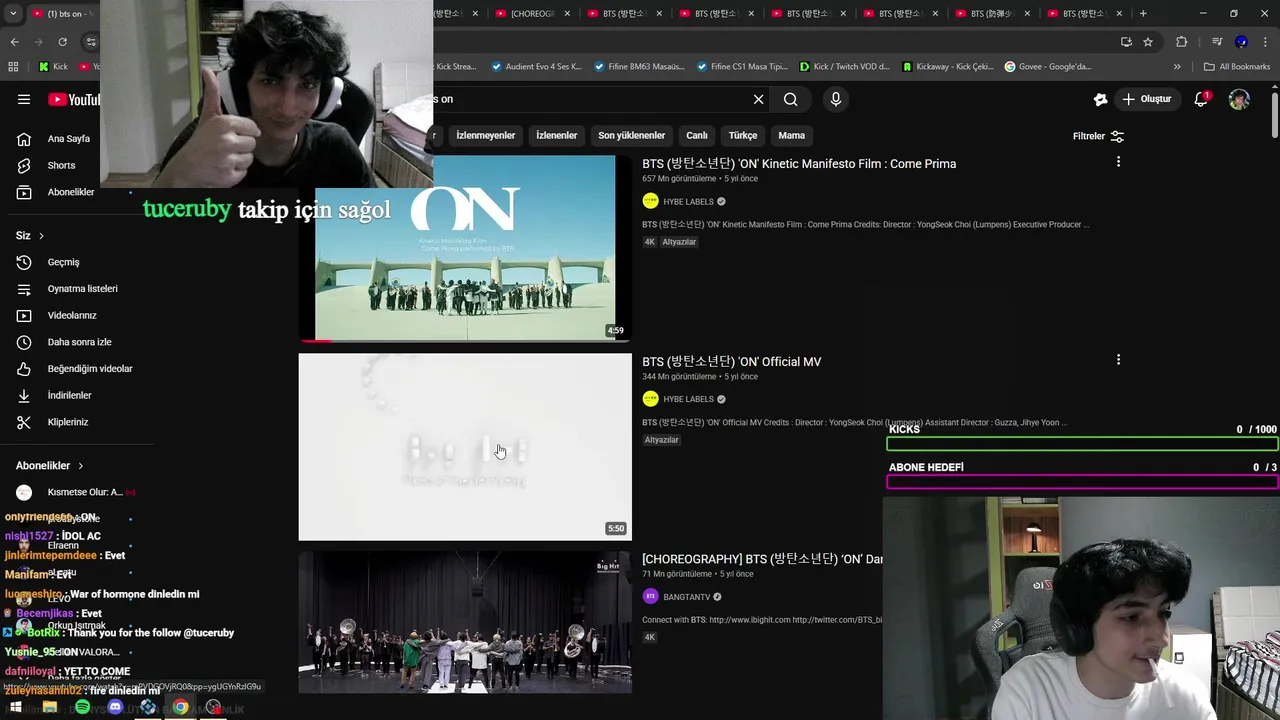Go back in Chrome
The width and height of the screenshot is (1280, 720).
click(x=14, y=42)
